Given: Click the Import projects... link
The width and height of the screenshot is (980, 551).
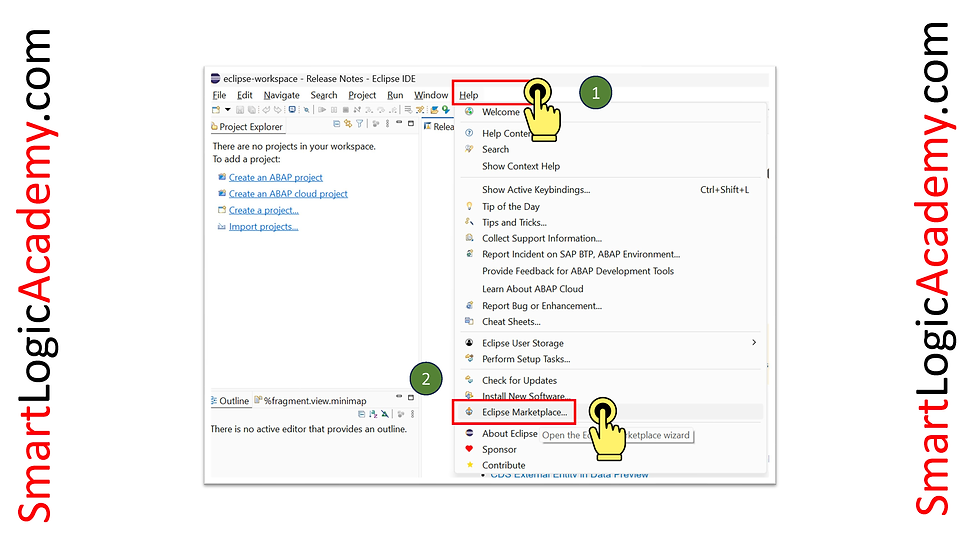Looking at the screenshot, I should pyautogui.click(x=263, y=226).
